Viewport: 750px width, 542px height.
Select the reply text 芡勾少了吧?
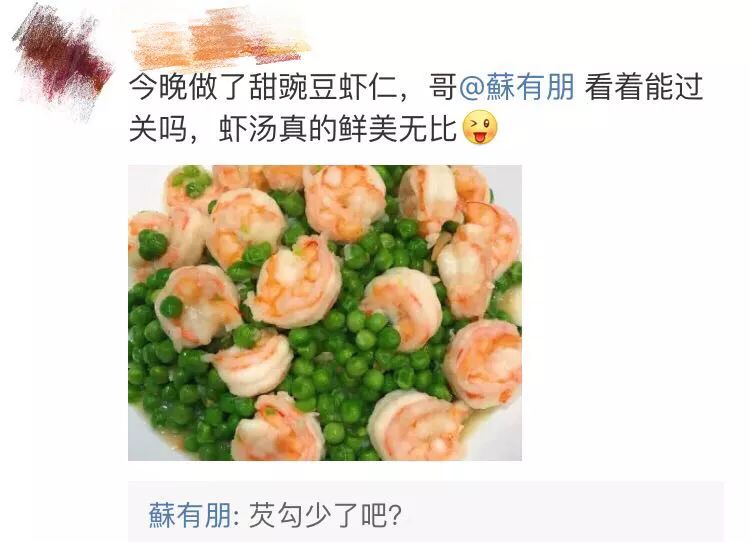(325, 515)
